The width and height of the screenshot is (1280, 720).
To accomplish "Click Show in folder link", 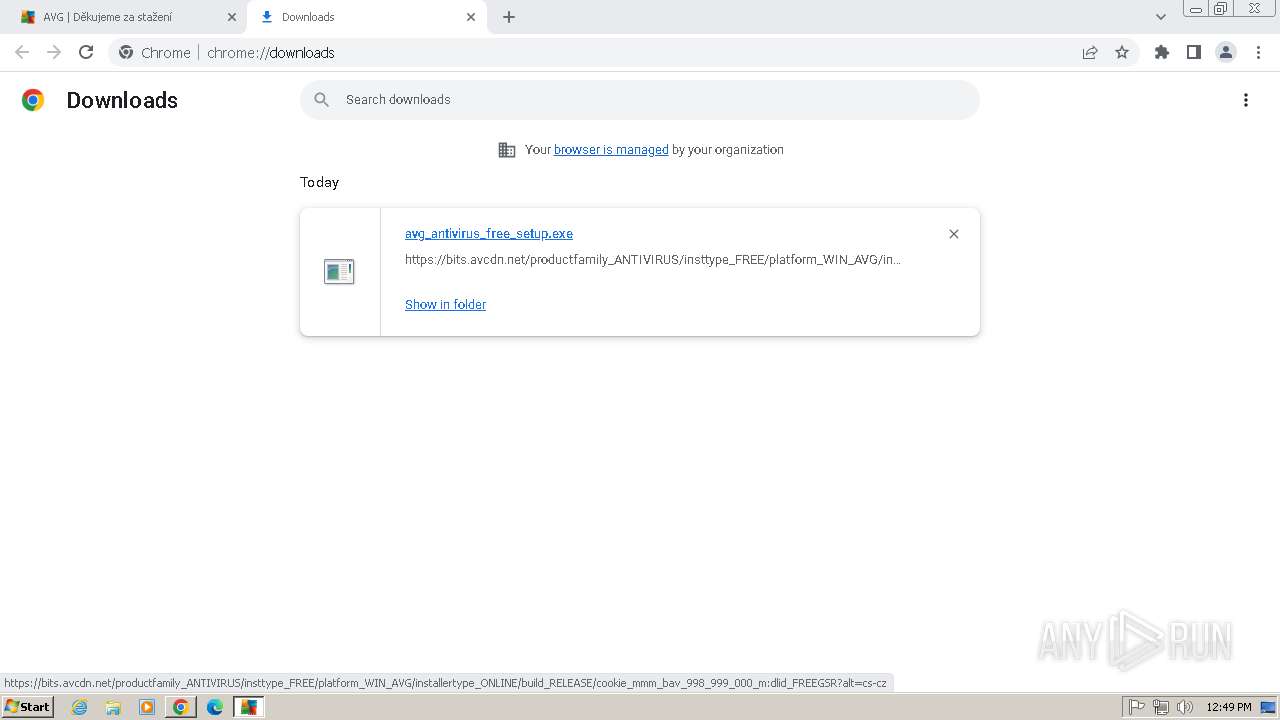I will (x=445, y=305).
